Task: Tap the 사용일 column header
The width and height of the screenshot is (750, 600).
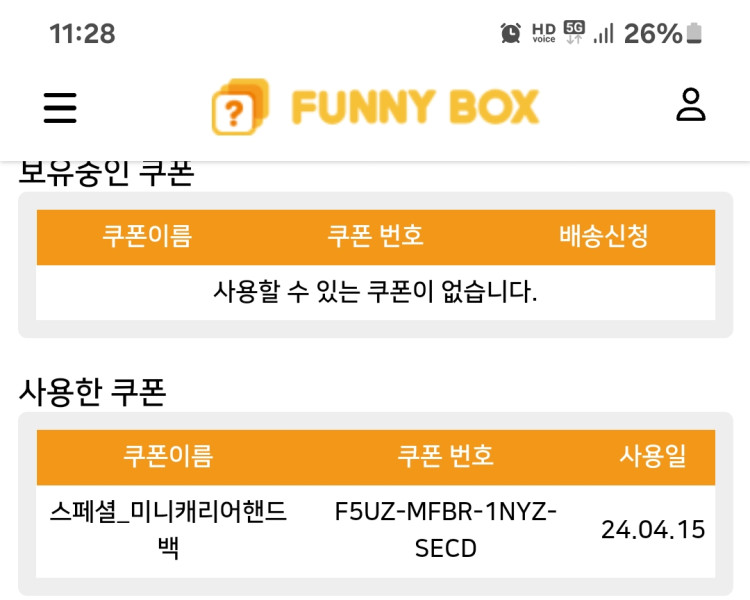Action: [x=653, y=457]
